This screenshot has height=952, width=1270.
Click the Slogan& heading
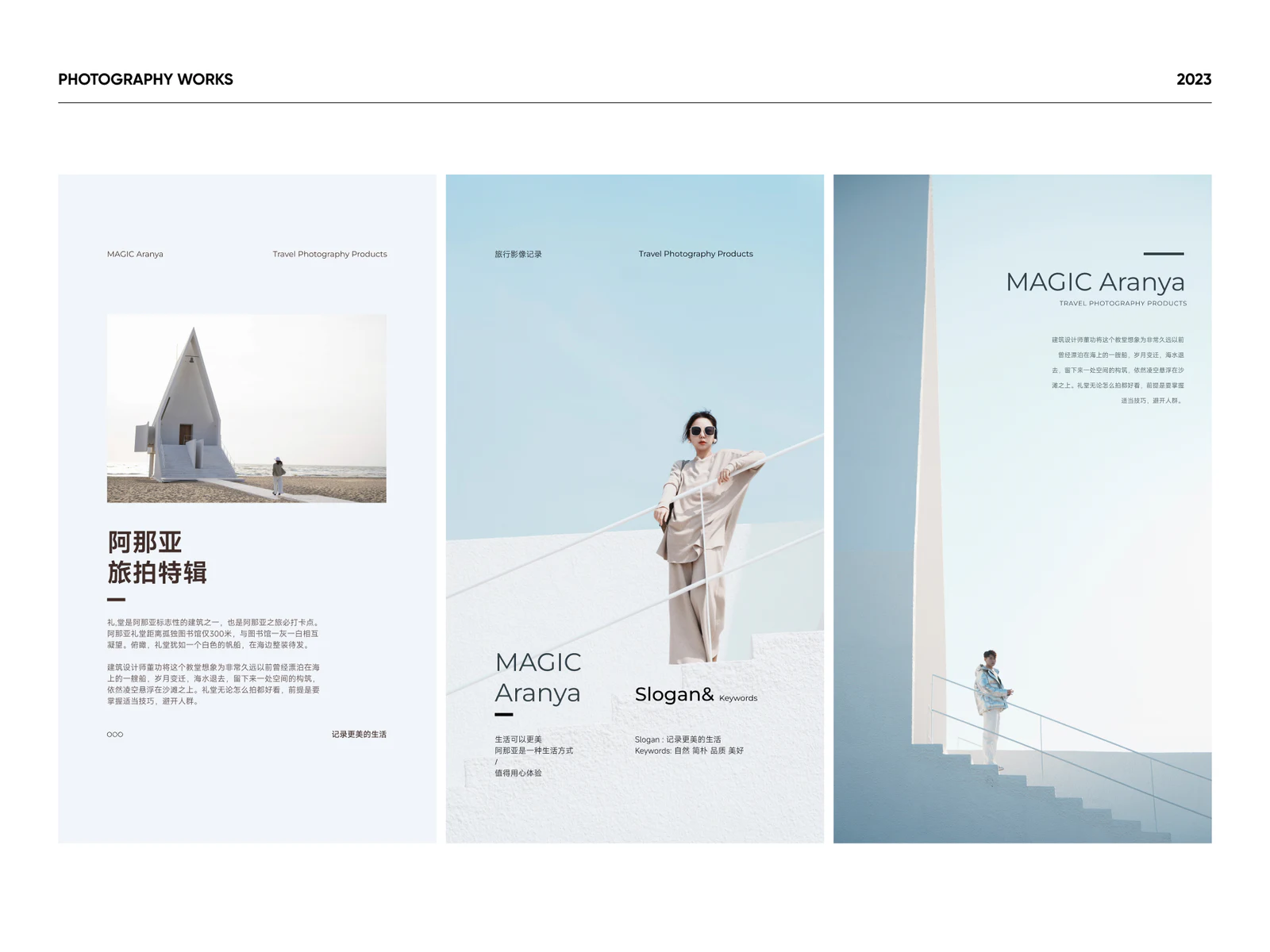coord(675,694)
